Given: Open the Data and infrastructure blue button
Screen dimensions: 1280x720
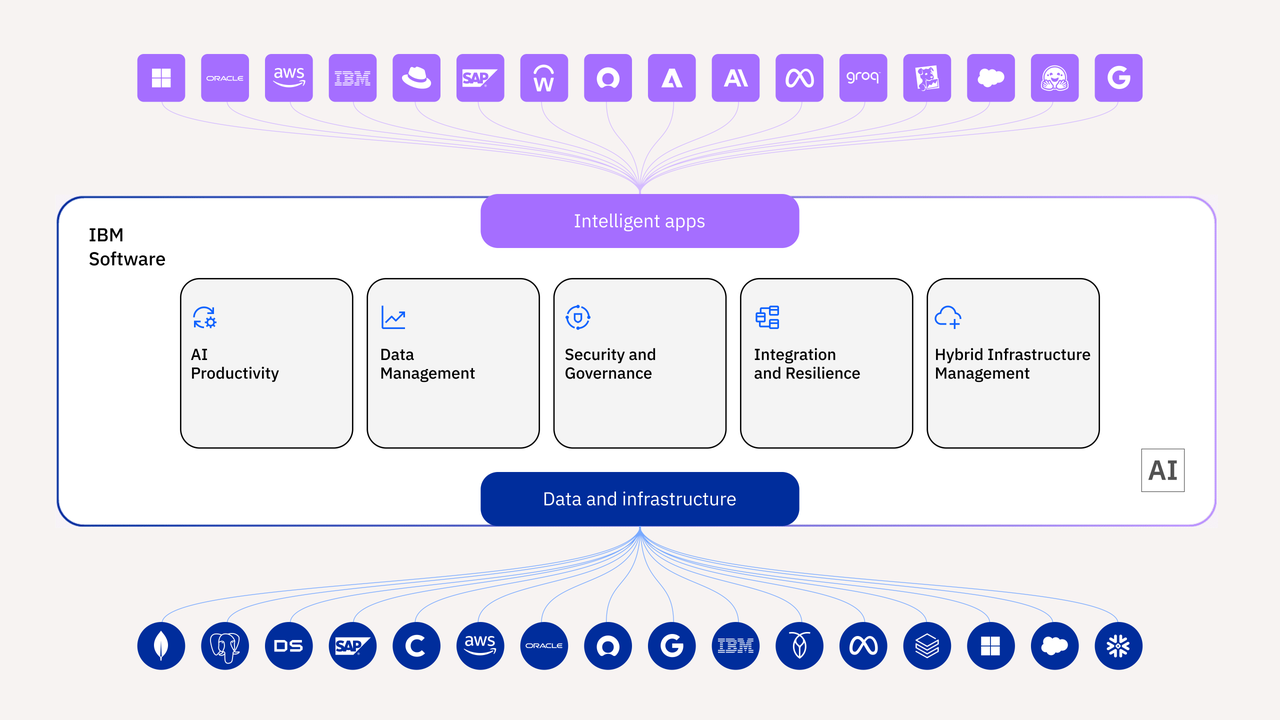Looking at the screenshot, I should pyautogui.click(x=640, y=499).
